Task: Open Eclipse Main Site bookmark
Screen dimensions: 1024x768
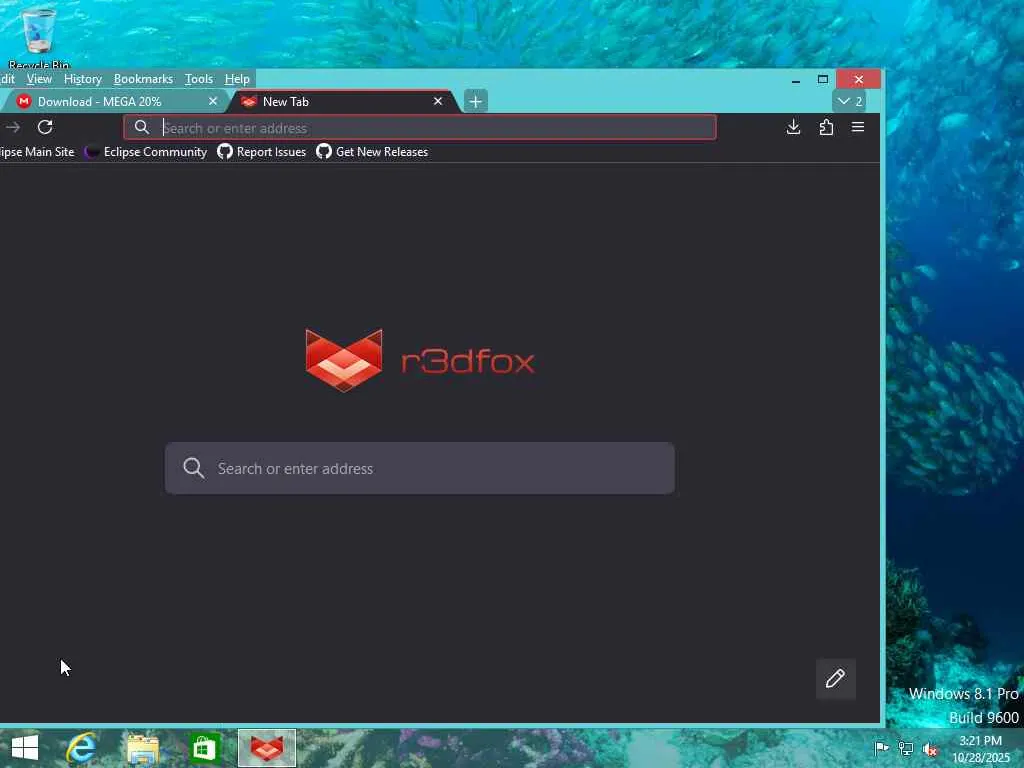Action: (37, 152)
